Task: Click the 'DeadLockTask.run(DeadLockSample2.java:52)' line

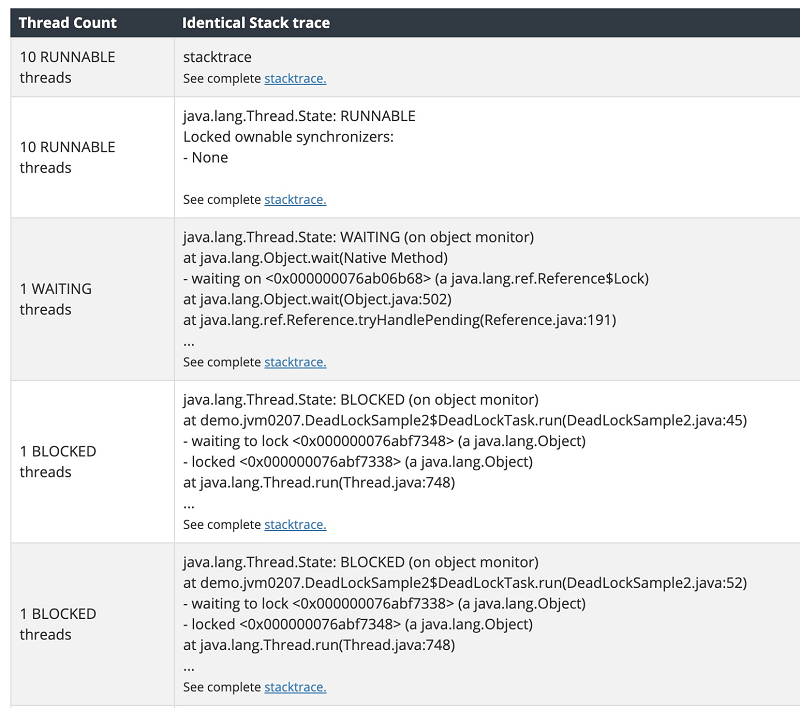Action: click(465, 583)
